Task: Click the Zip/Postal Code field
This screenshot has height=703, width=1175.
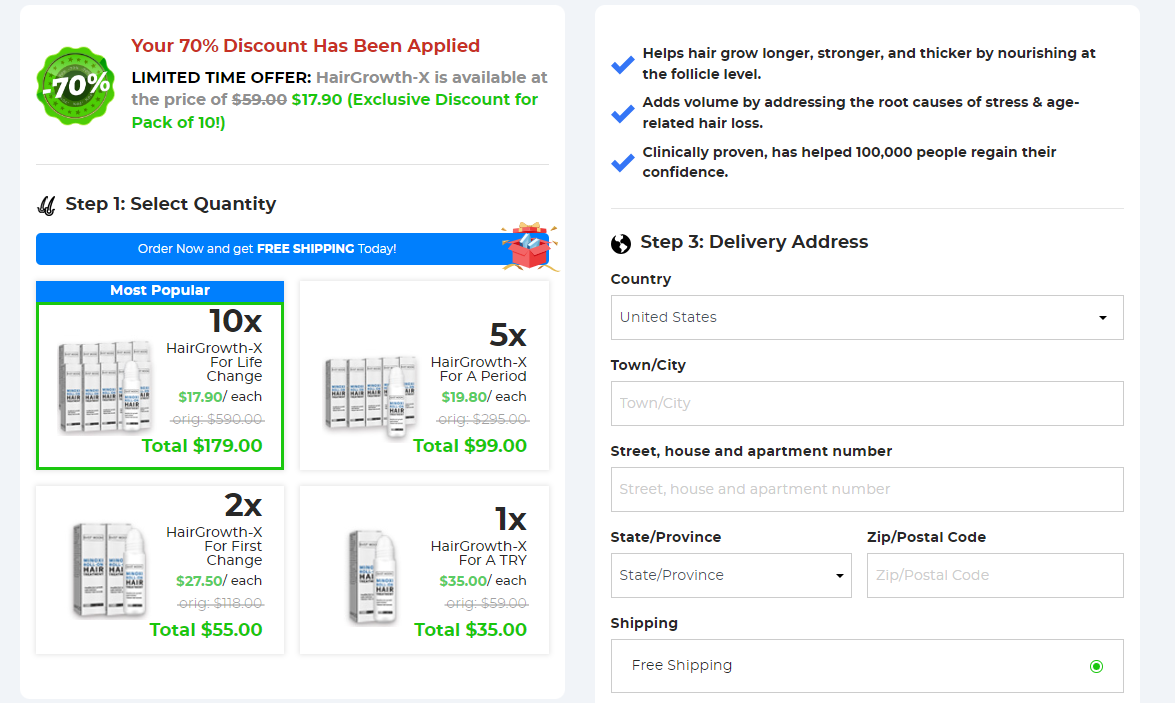Action: pos(994,576)
